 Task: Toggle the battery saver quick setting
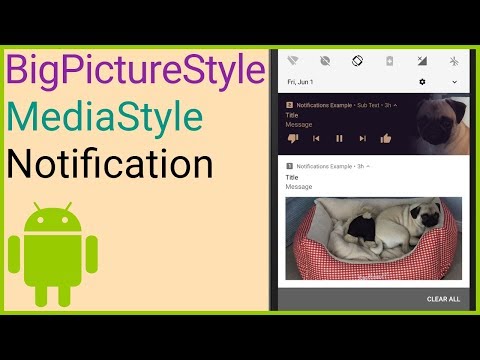pos(389,61)
